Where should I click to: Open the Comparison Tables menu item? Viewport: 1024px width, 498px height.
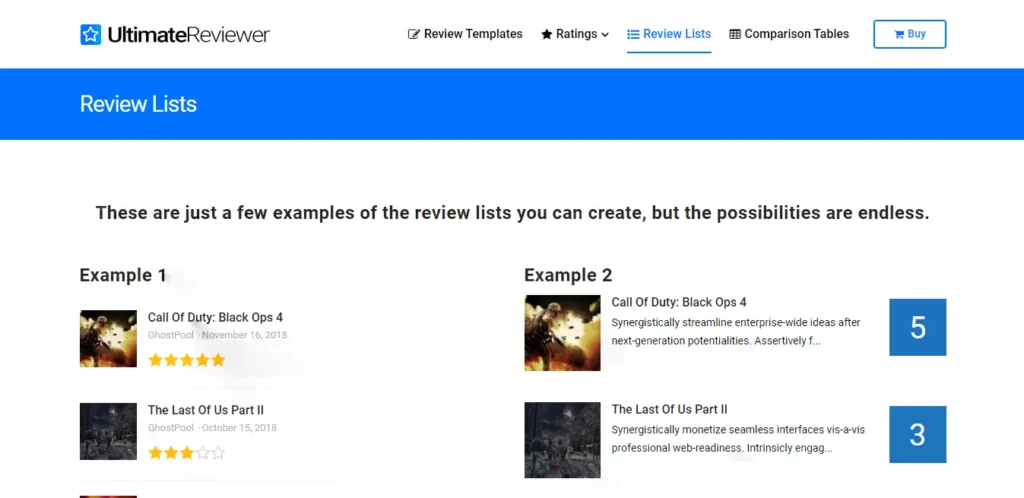789,34
